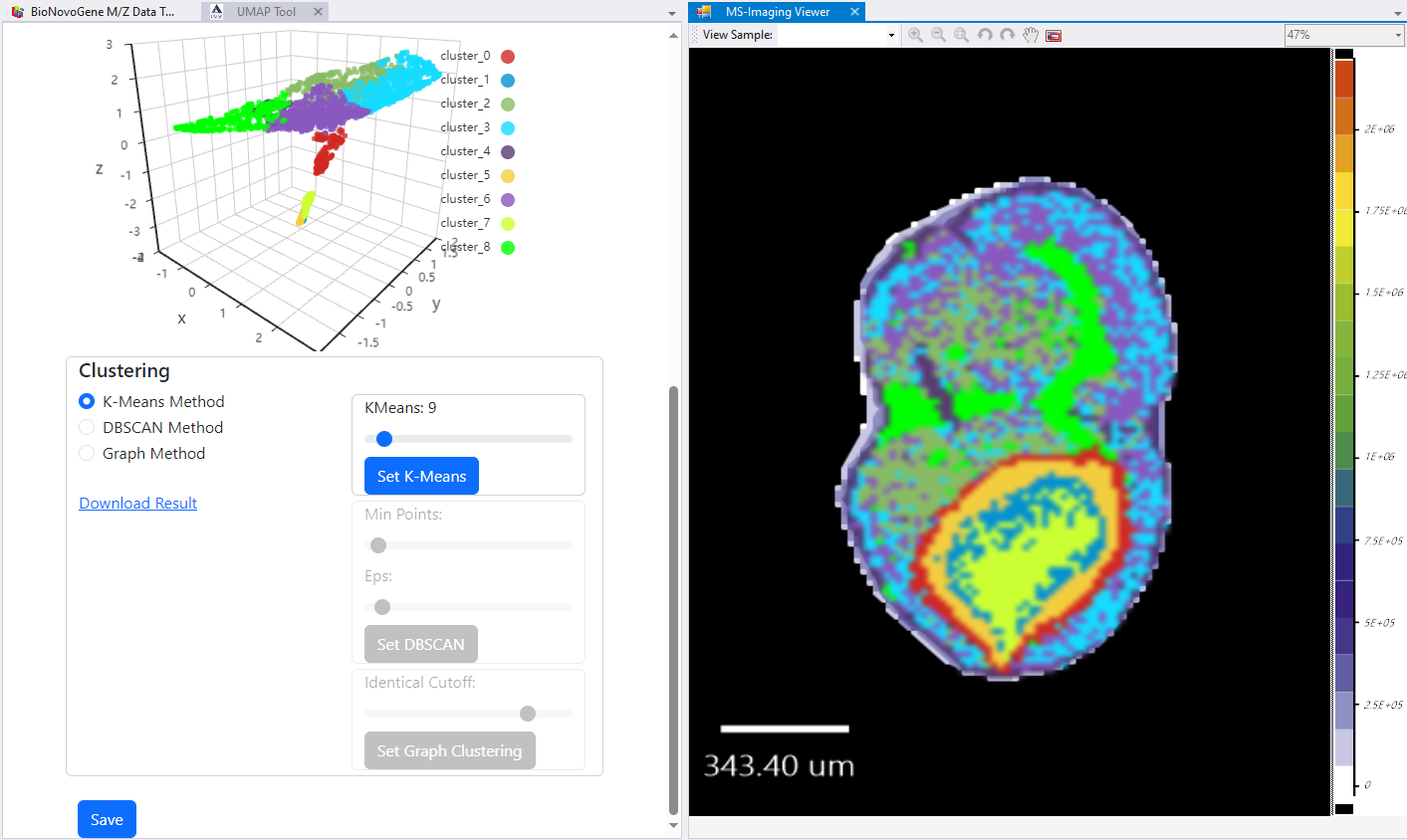Open the View Sample dropdown
This screenshot has width=1407, height=840.
[x=890, y=35]
